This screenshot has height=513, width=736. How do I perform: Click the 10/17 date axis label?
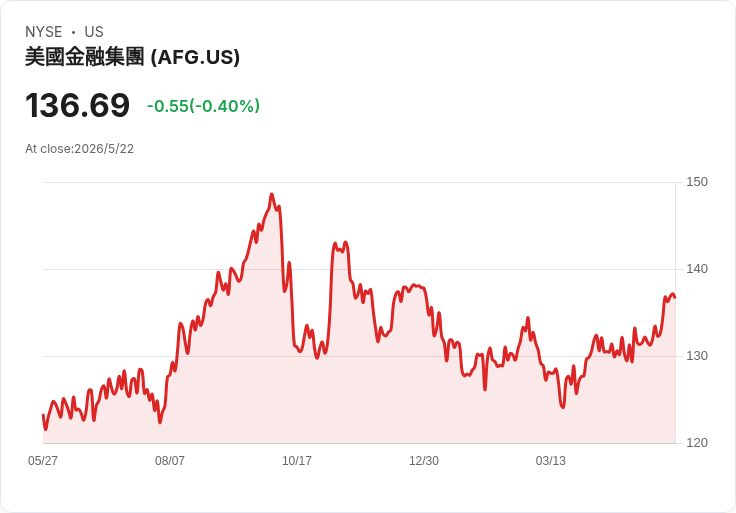297,460
